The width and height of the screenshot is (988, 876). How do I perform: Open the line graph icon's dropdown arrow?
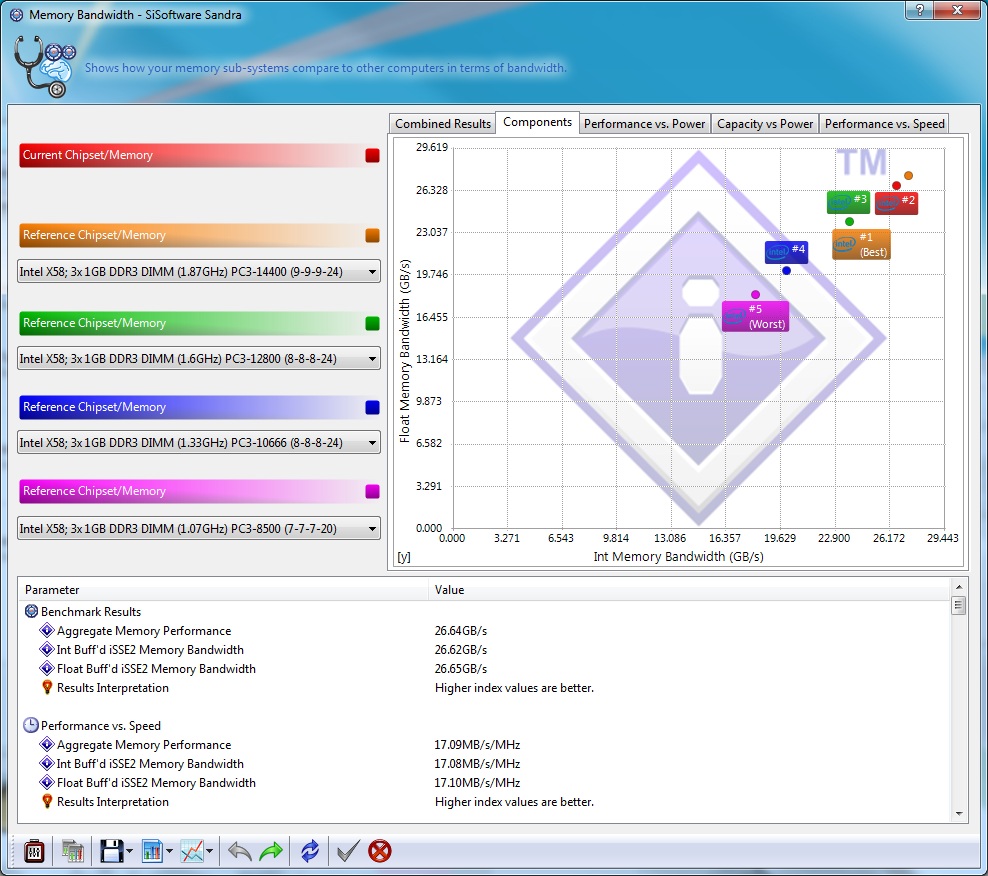click(210, 851)
